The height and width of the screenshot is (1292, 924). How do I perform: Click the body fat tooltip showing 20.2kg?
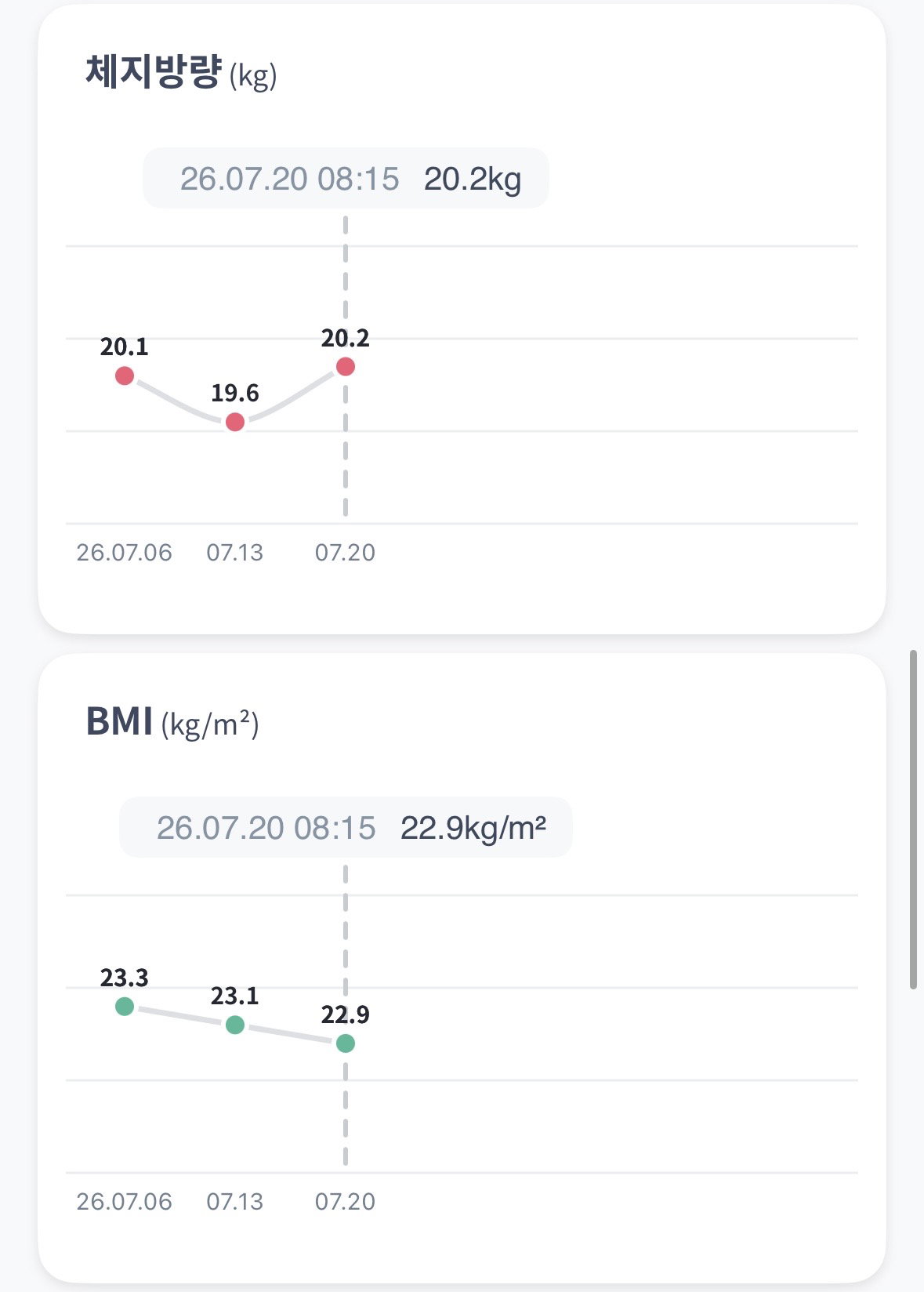pos(346,178)
